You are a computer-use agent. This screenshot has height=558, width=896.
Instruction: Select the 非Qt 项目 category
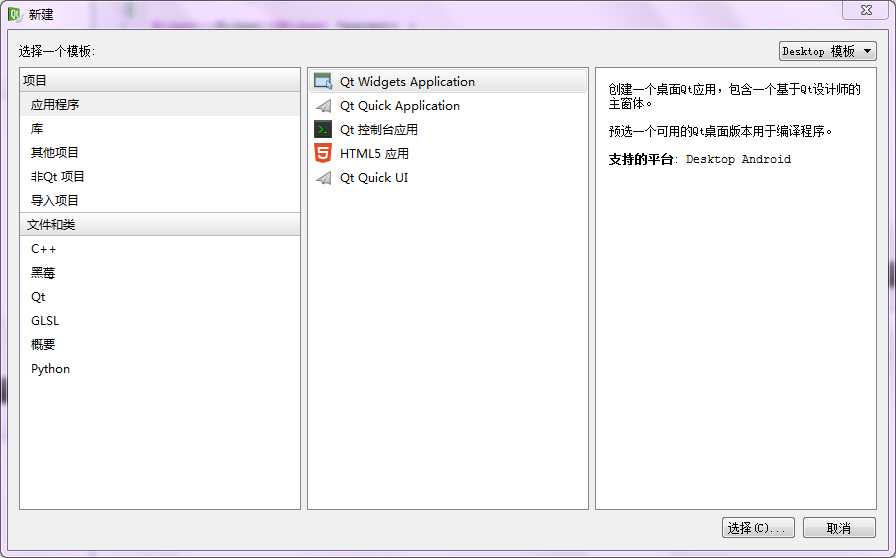[159, 177]
